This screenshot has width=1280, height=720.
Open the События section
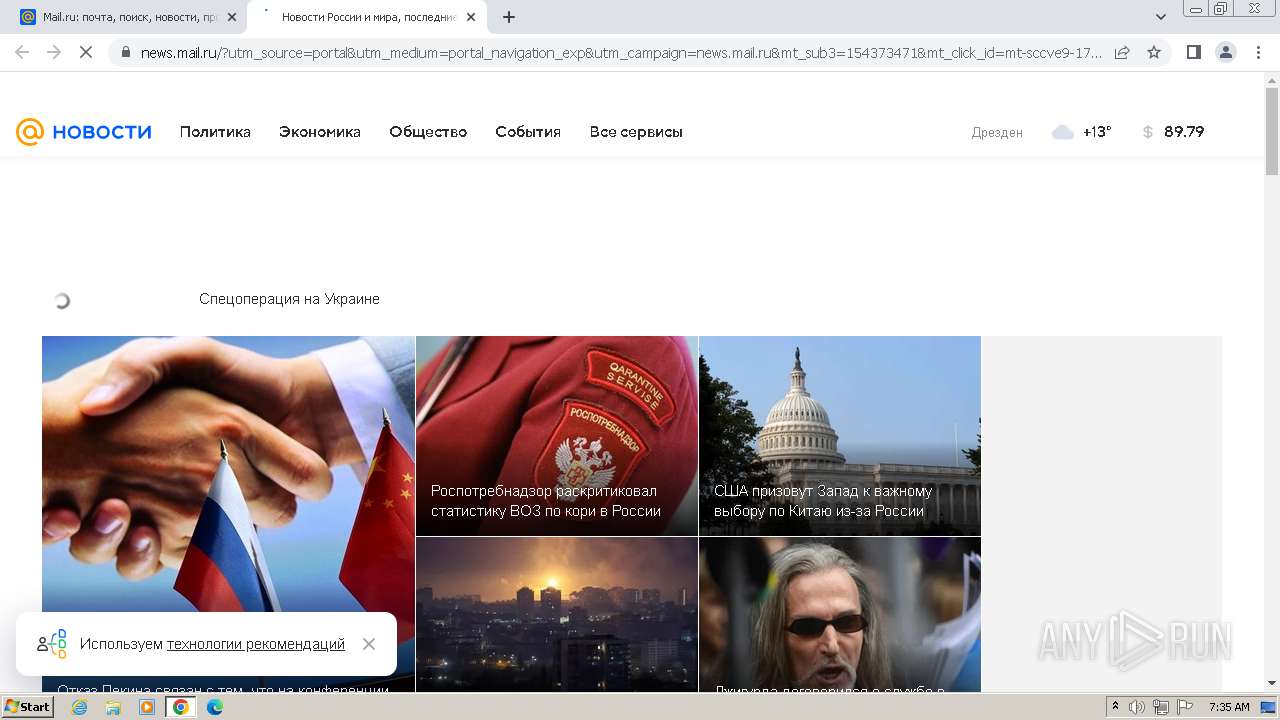[x=528, y=132]
